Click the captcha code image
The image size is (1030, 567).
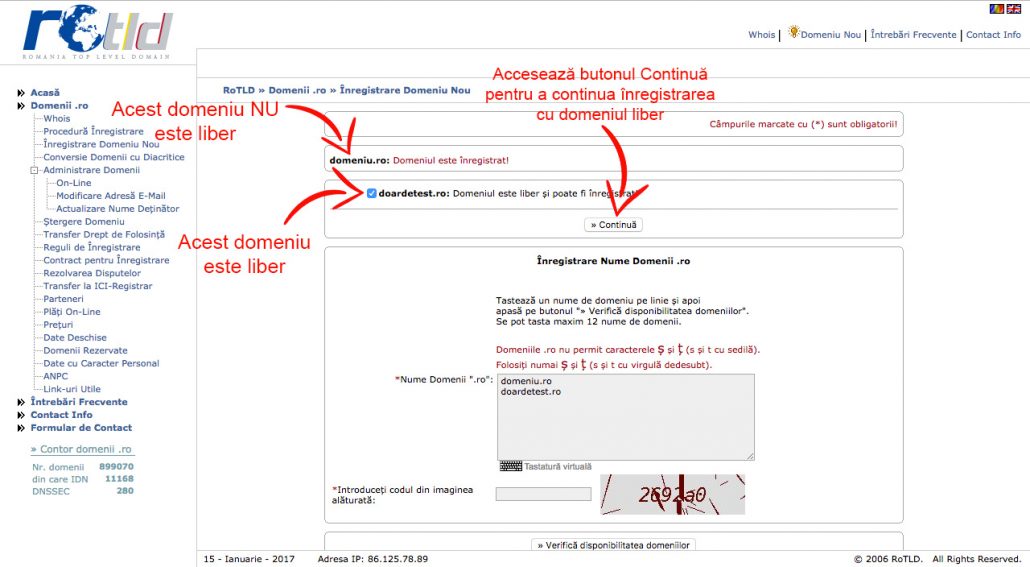(x=672, y=494)
